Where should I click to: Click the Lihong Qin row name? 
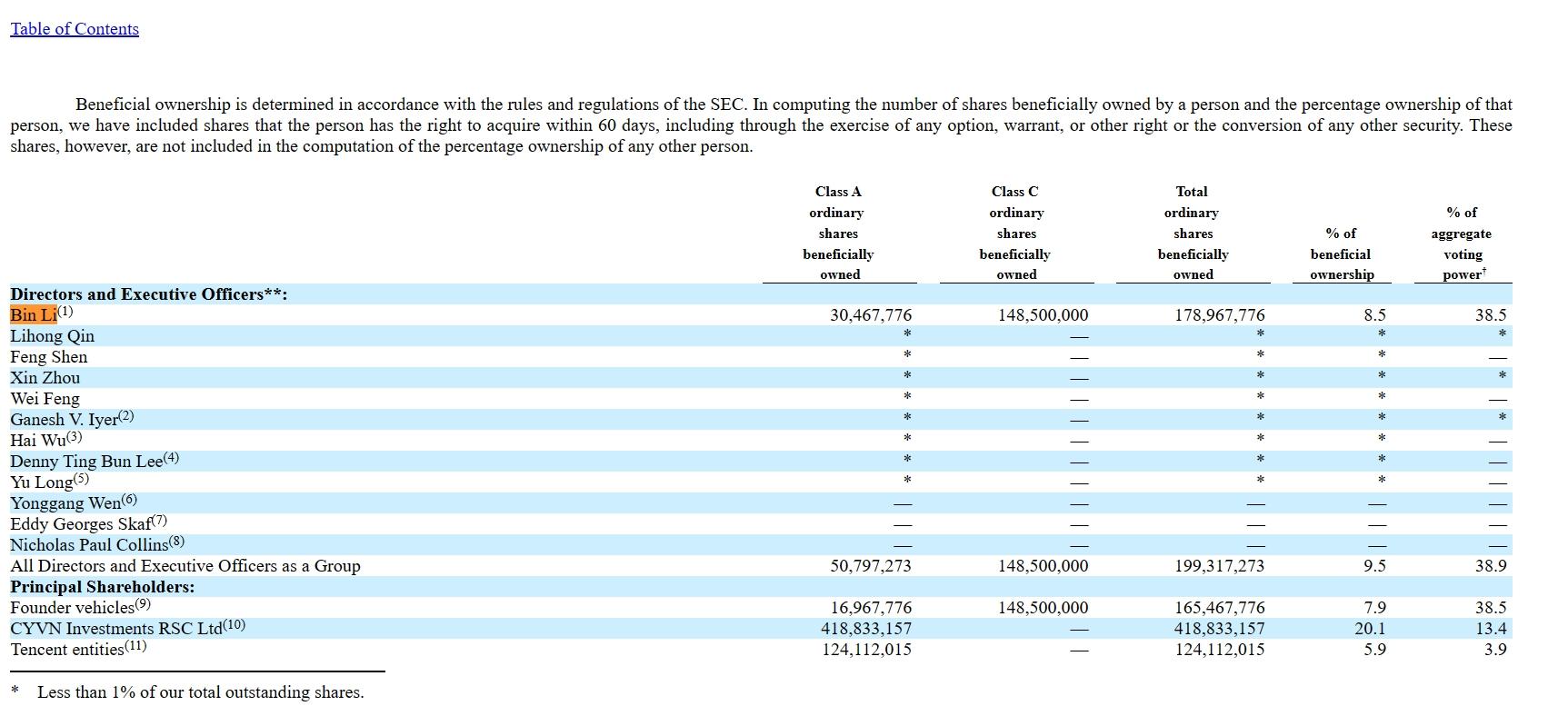52,336
